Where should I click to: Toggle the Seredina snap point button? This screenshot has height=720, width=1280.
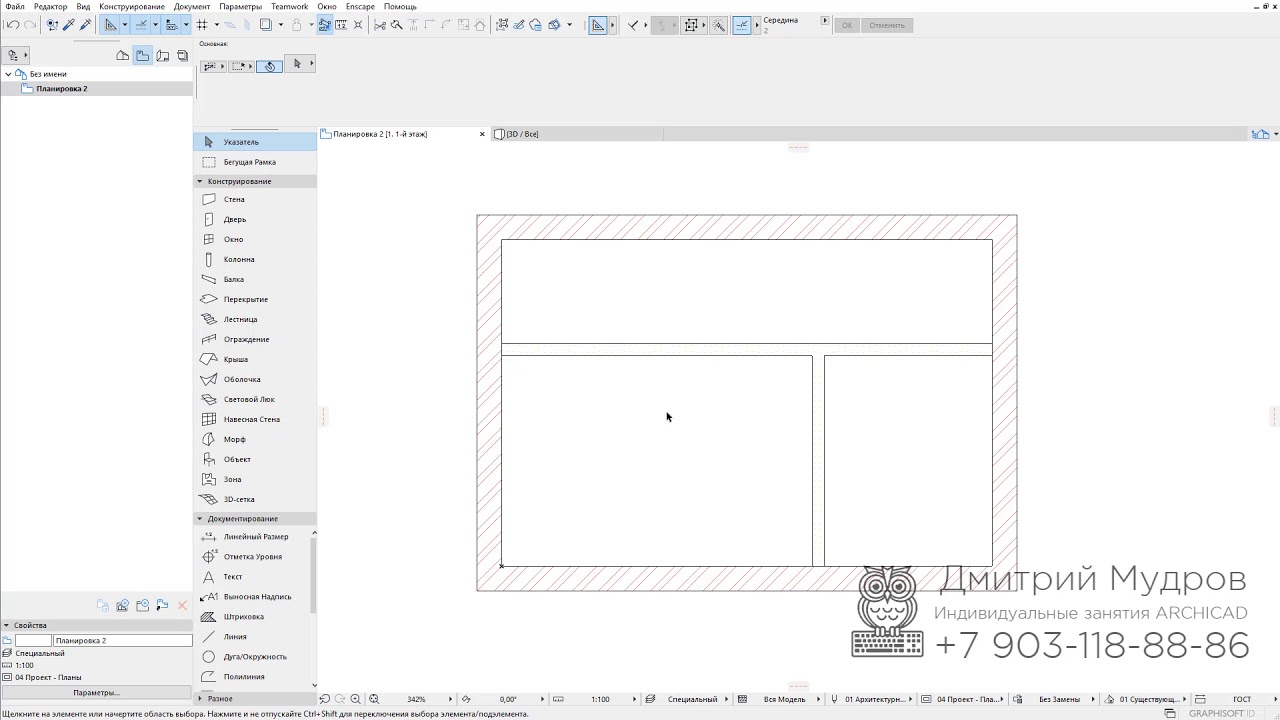click(742, 25)
